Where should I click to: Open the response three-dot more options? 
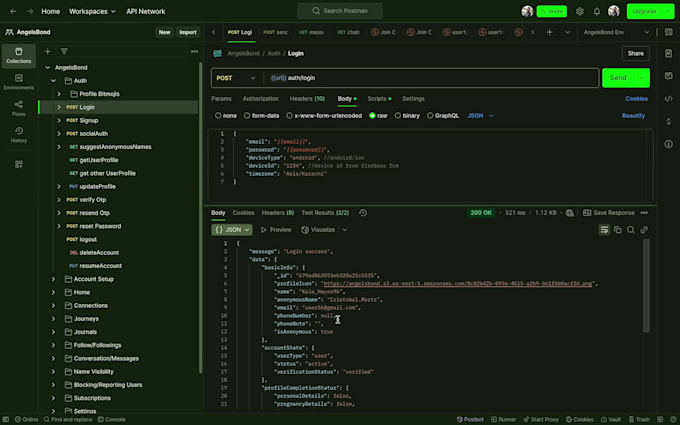[x=644, y=212]
